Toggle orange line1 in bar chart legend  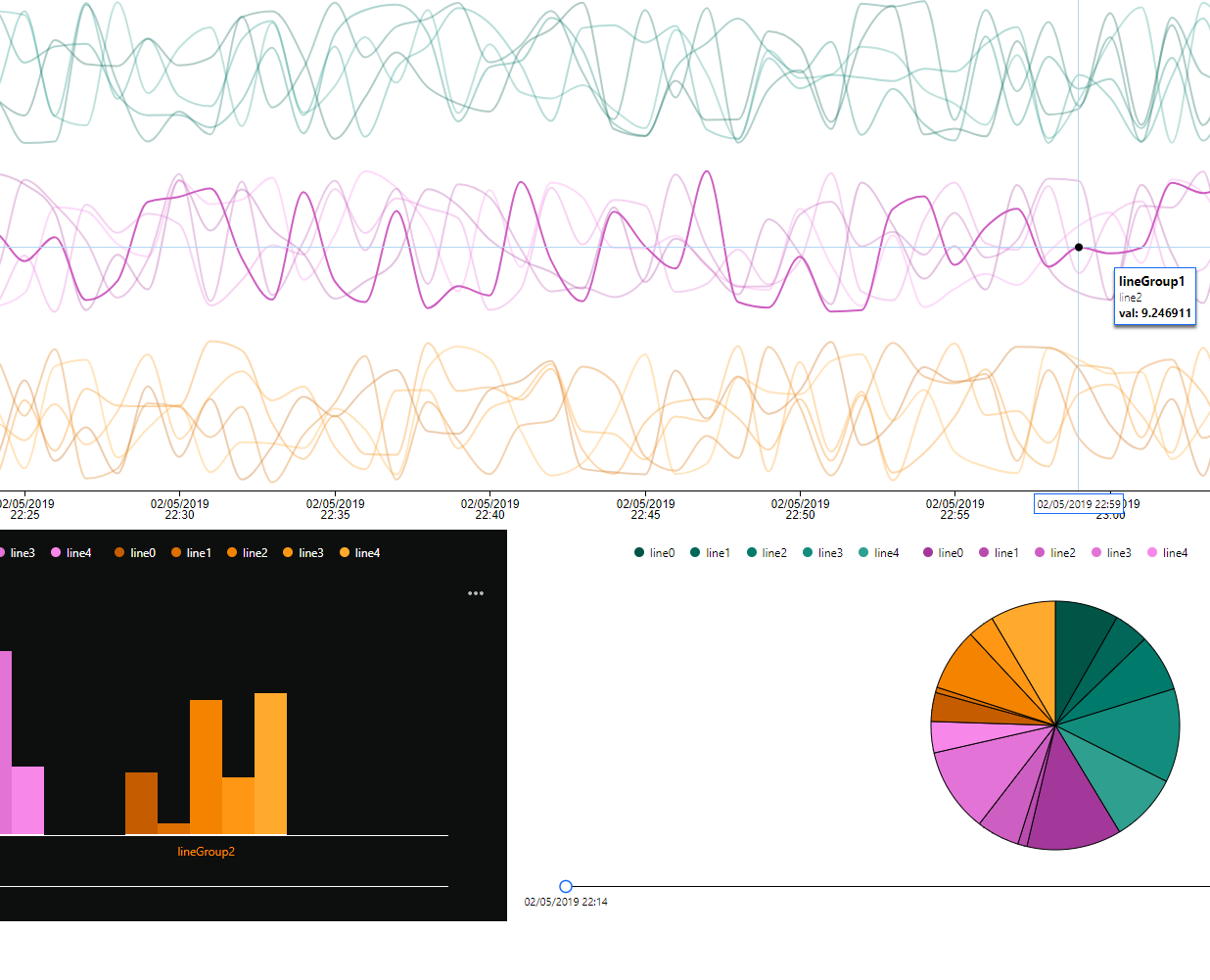(x=191, y=553)
